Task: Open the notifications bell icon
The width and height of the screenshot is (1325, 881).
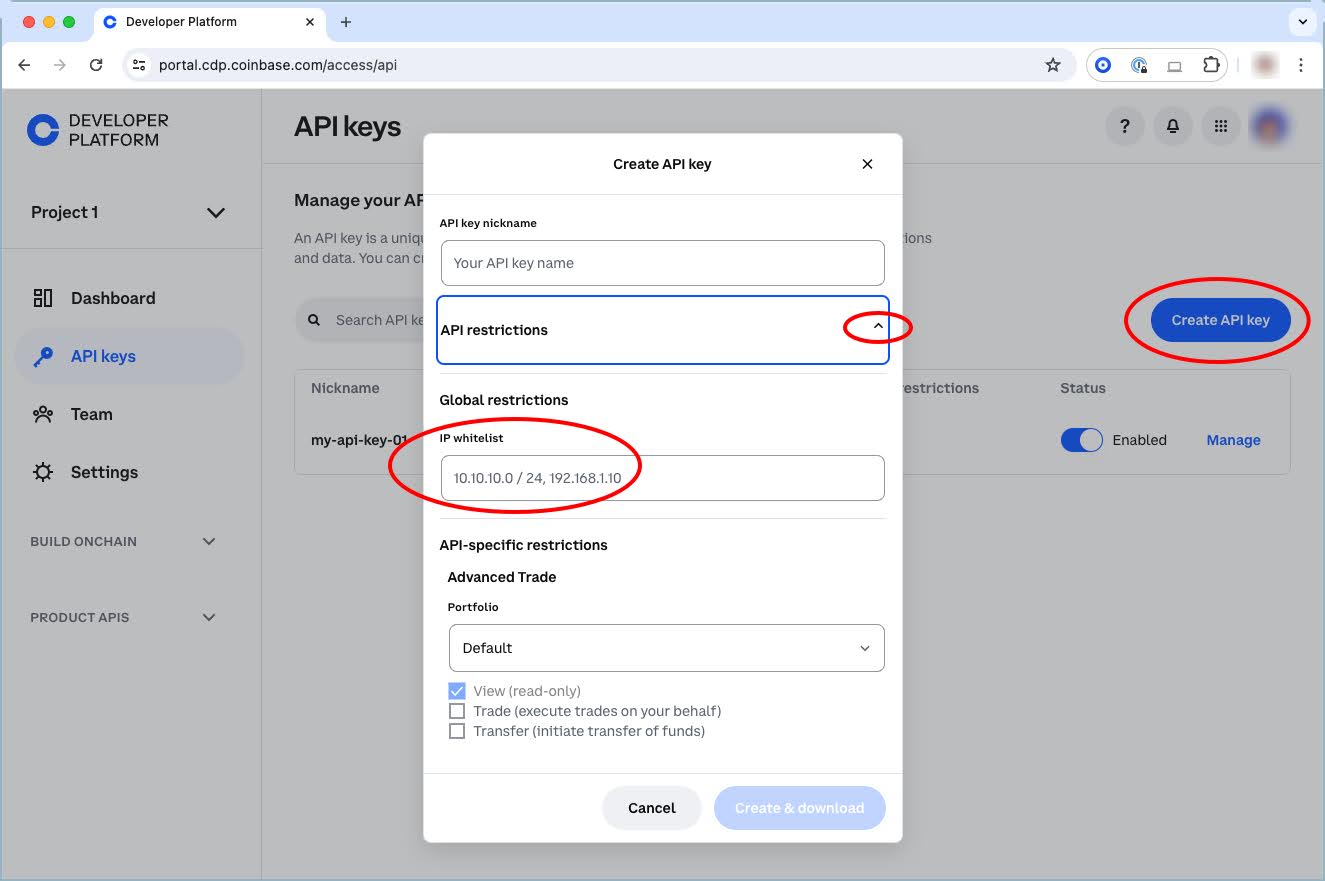Action: point(1173,126)
